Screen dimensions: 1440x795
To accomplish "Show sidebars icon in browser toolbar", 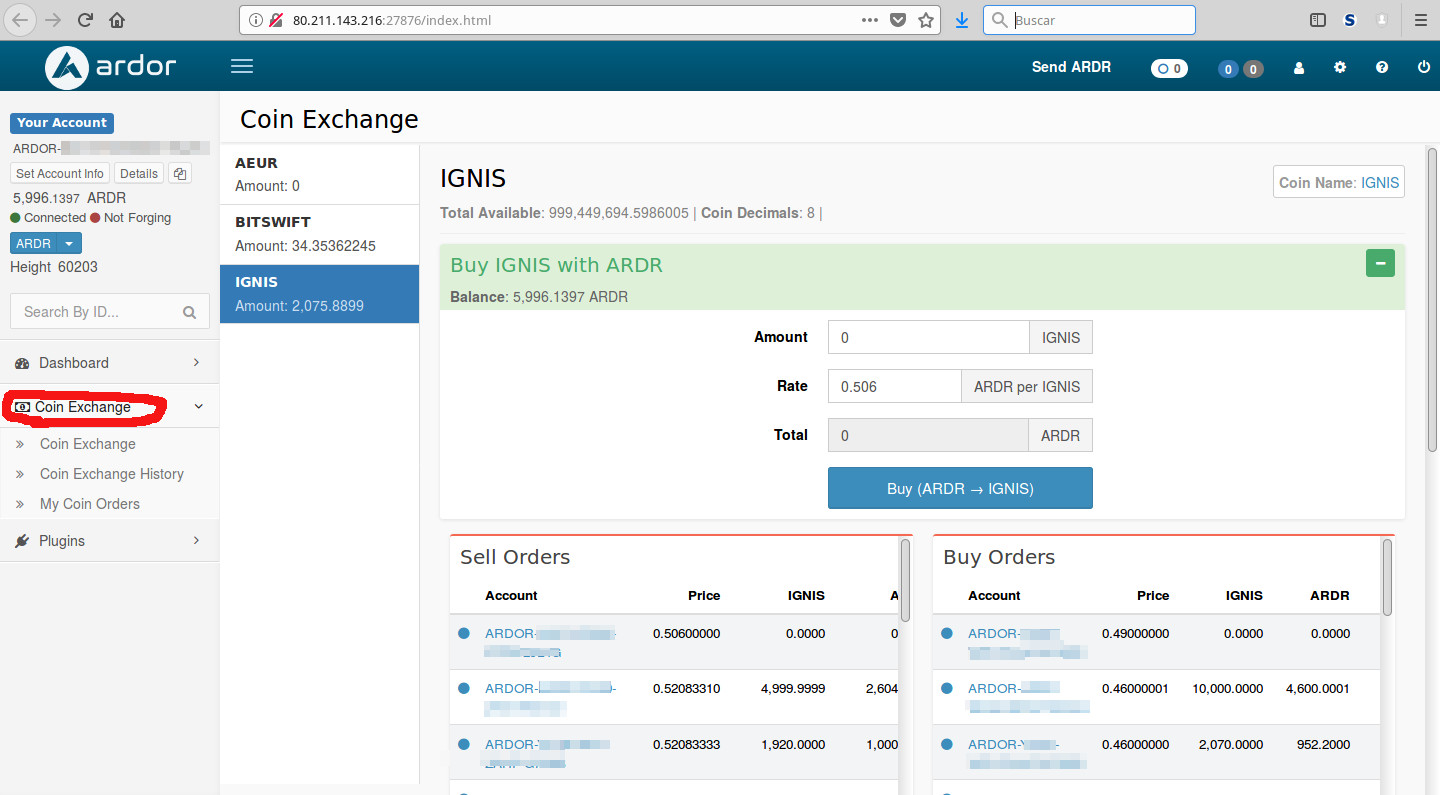I will [x=1318, y=20].
